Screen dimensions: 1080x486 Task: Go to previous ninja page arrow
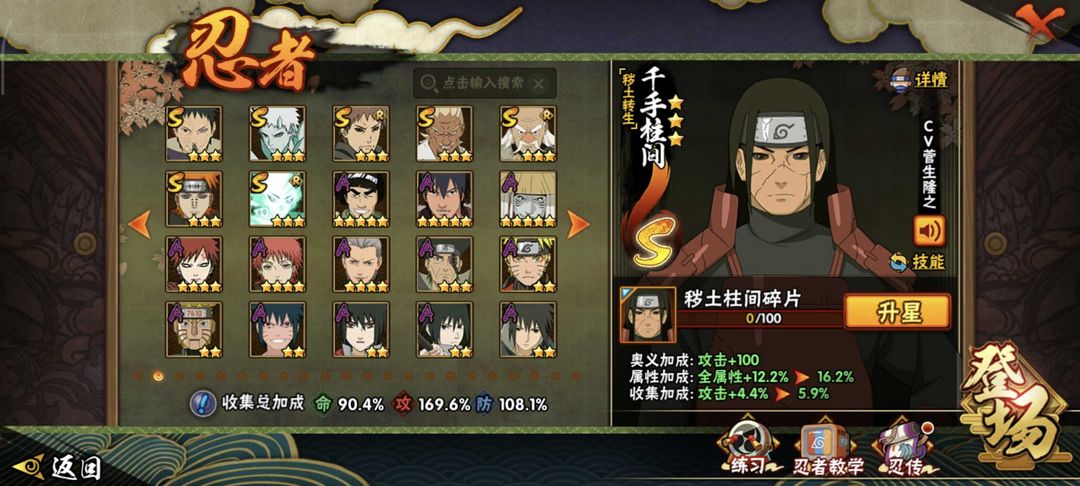140,224
